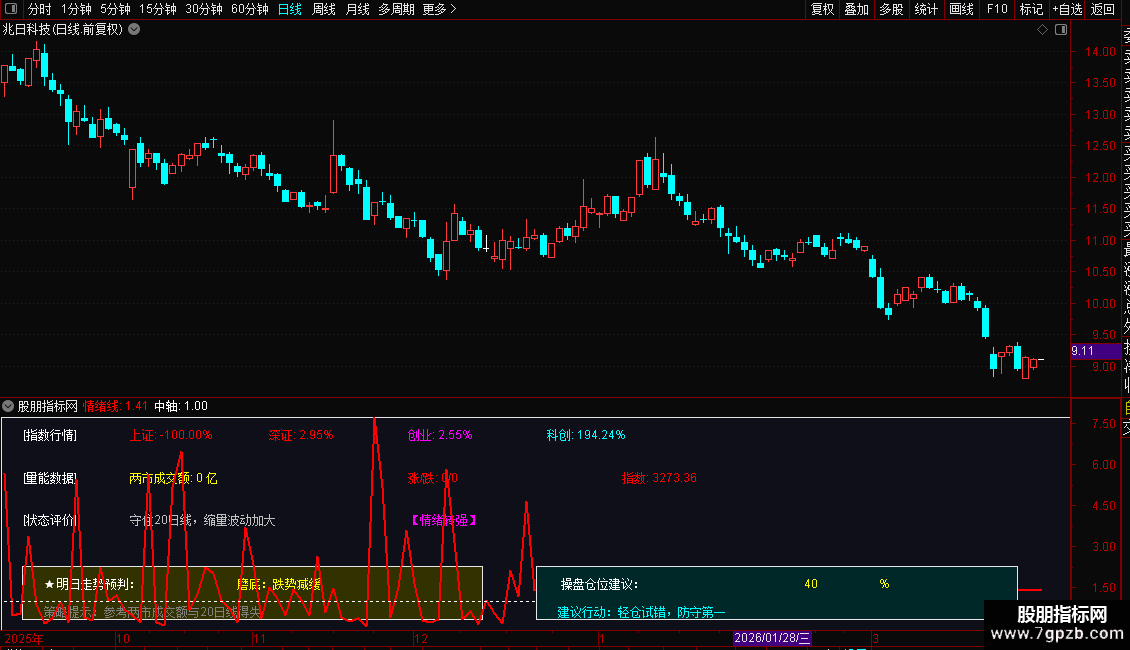Select the 60分钟 period tab
Screen dimensions: 1130x650
tap(250, 9)
